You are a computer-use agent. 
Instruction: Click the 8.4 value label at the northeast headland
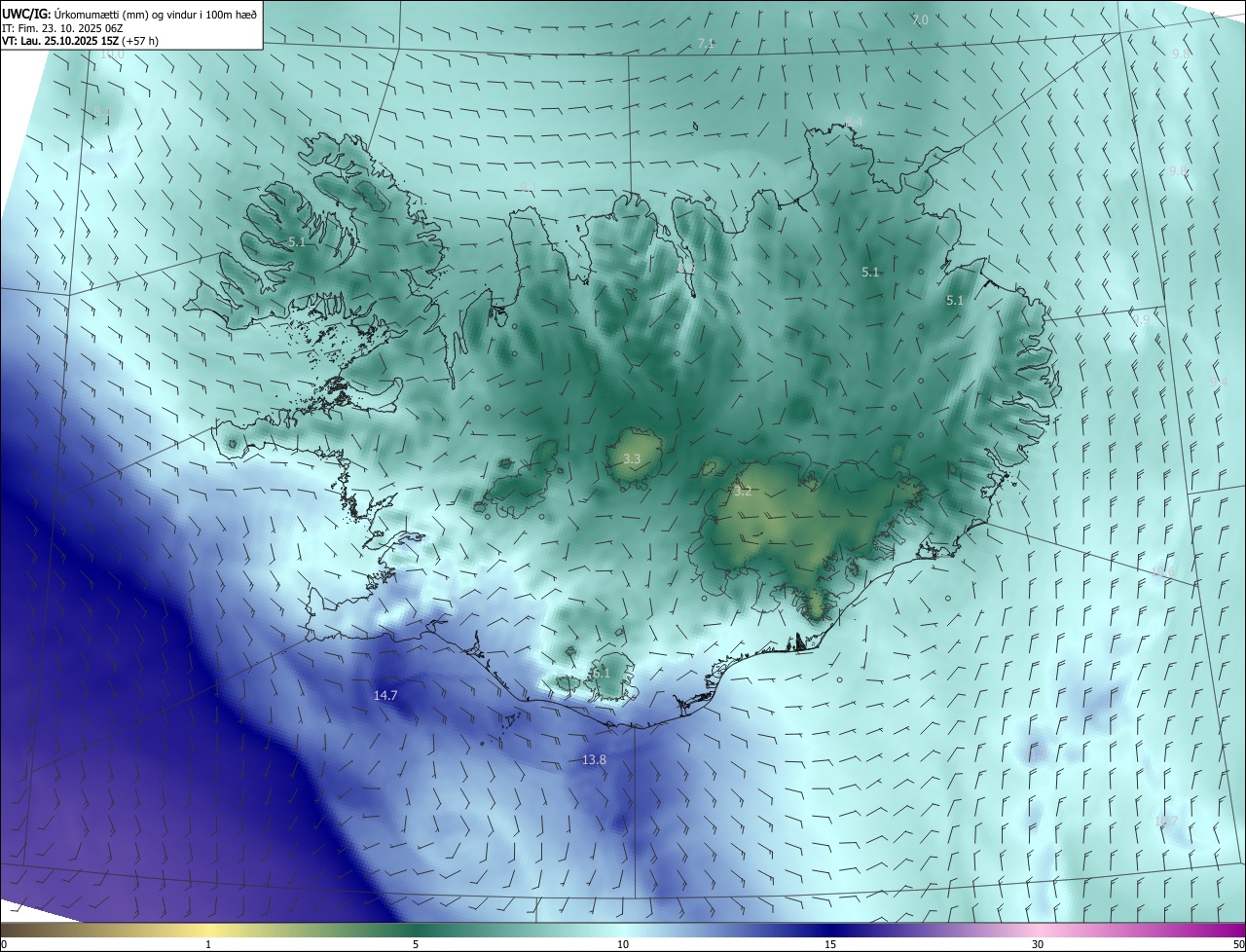click(854, 121)
